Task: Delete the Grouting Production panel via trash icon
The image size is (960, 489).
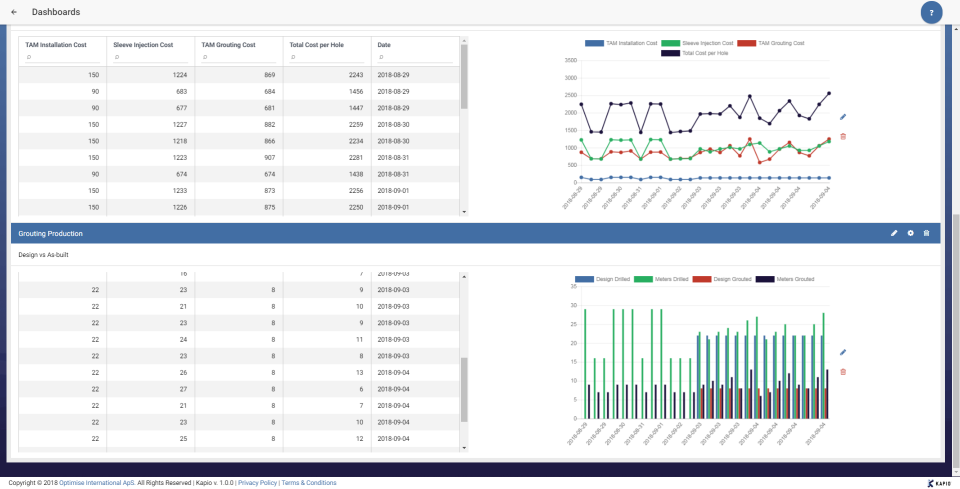Action: tap(926, 233)
